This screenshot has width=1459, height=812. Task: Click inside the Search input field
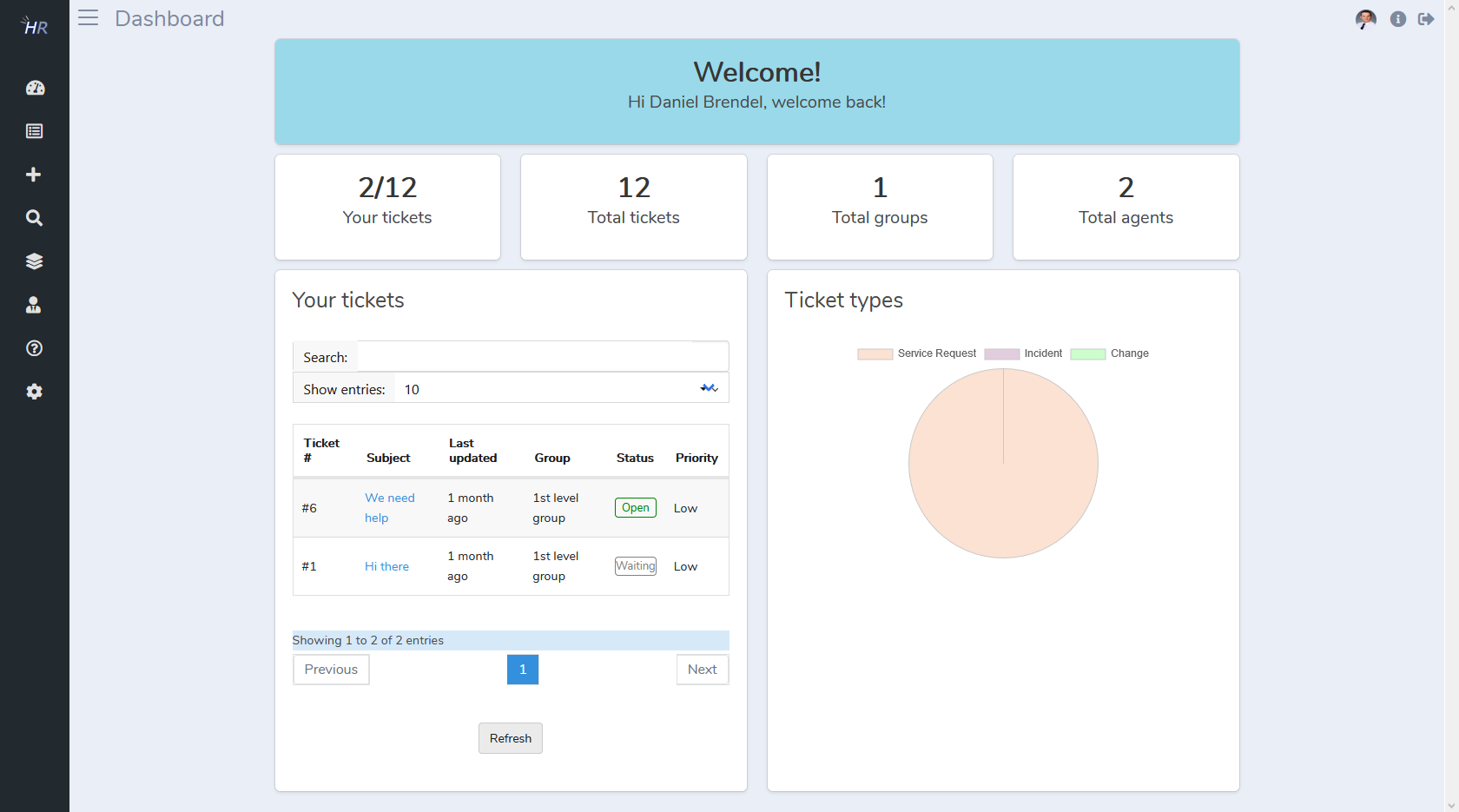(543, 357)
